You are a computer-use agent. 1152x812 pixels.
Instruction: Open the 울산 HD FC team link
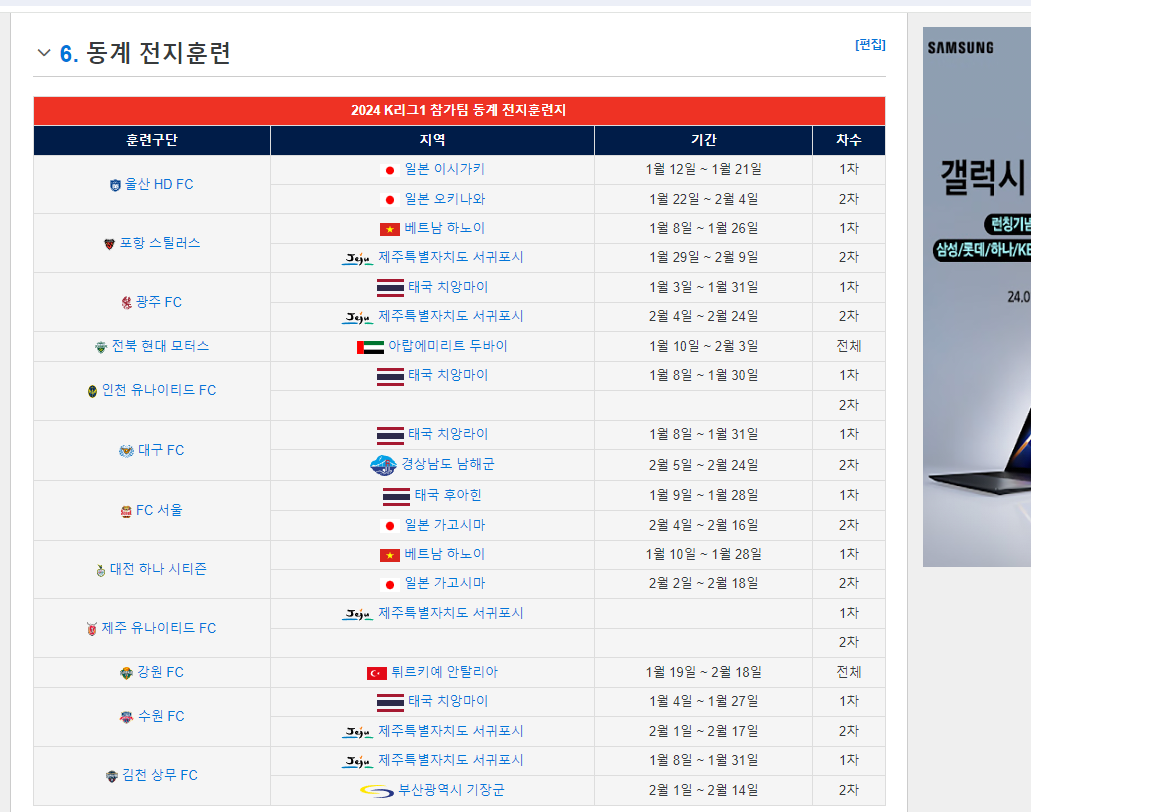click(159, 184)
